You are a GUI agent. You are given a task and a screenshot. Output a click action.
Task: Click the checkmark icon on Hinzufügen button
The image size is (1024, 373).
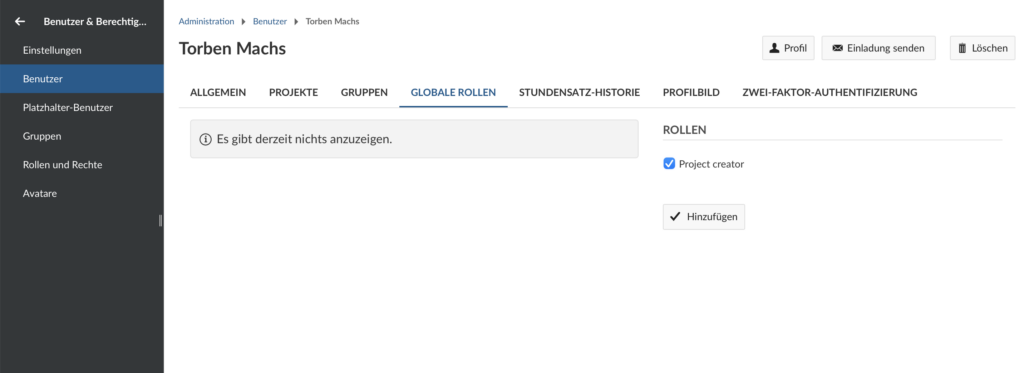(x=675, y=217)
